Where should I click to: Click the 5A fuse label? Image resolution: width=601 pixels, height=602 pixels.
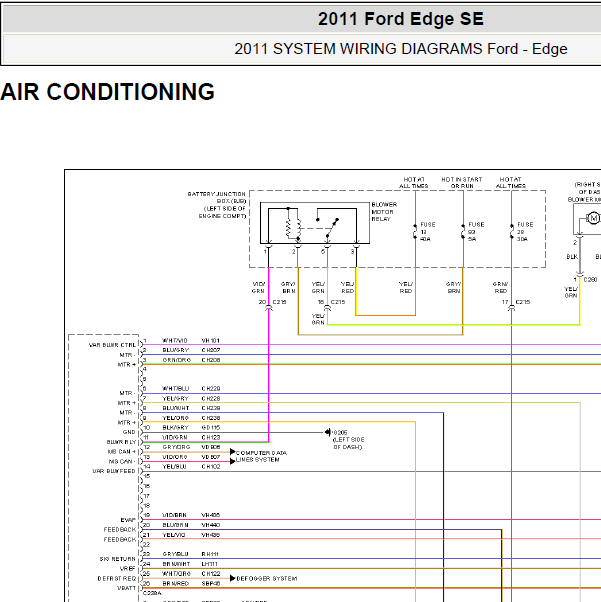(x=472, y=239)
